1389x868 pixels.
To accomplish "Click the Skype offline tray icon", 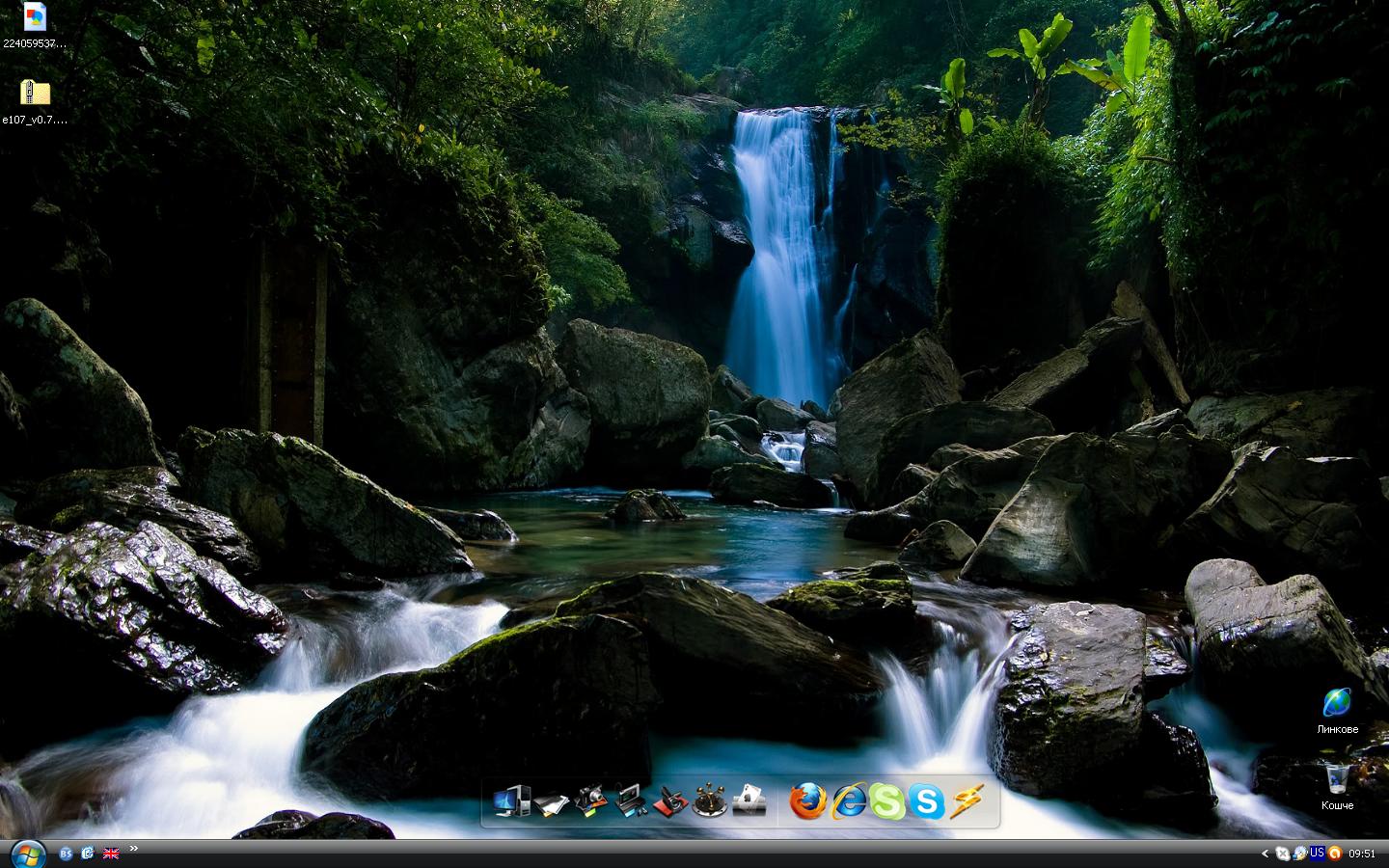I will click(1283, 854).
